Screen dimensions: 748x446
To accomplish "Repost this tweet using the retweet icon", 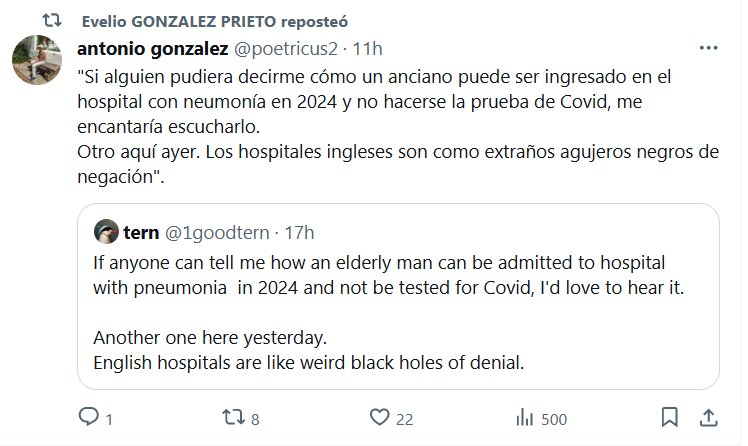I will (233, 417).
